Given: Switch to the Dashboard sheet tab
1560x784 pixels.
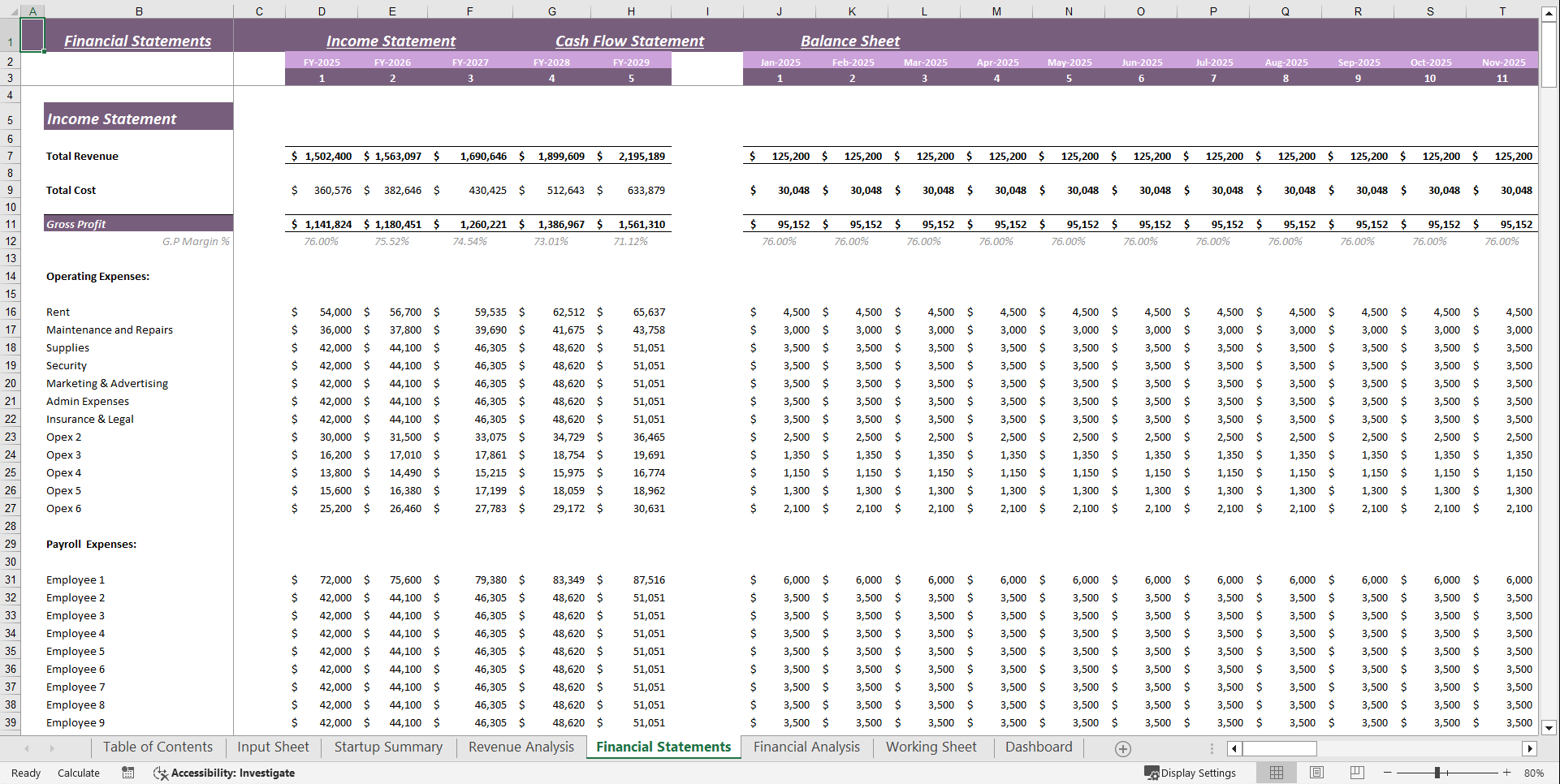Looking at the screenshot, I should [x=1039, y=747].
